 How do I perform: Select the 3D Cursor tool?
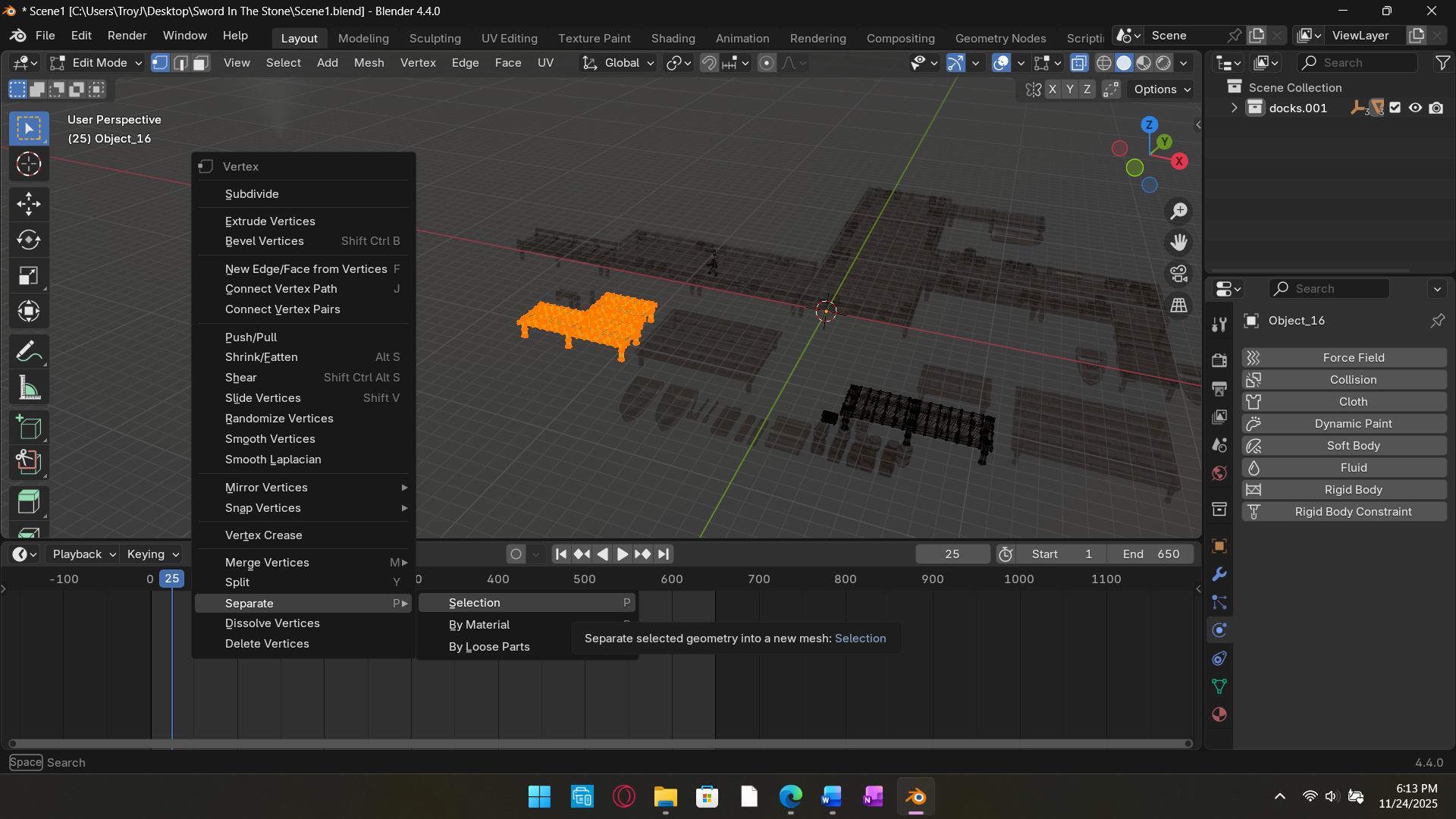[x=29, y=164]
